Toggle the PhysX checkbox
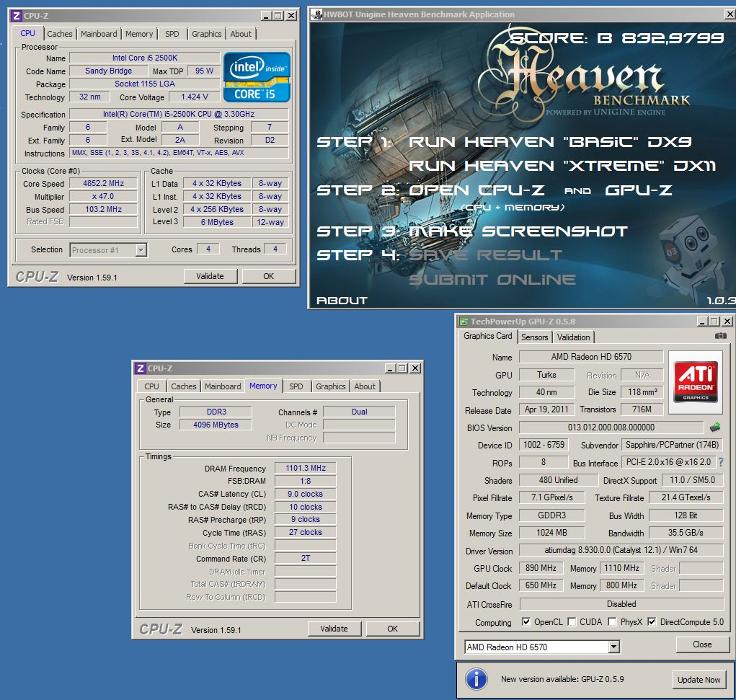The height and width of the screenshot is (700, 736). pyautogui.click(x=612, y=622)
